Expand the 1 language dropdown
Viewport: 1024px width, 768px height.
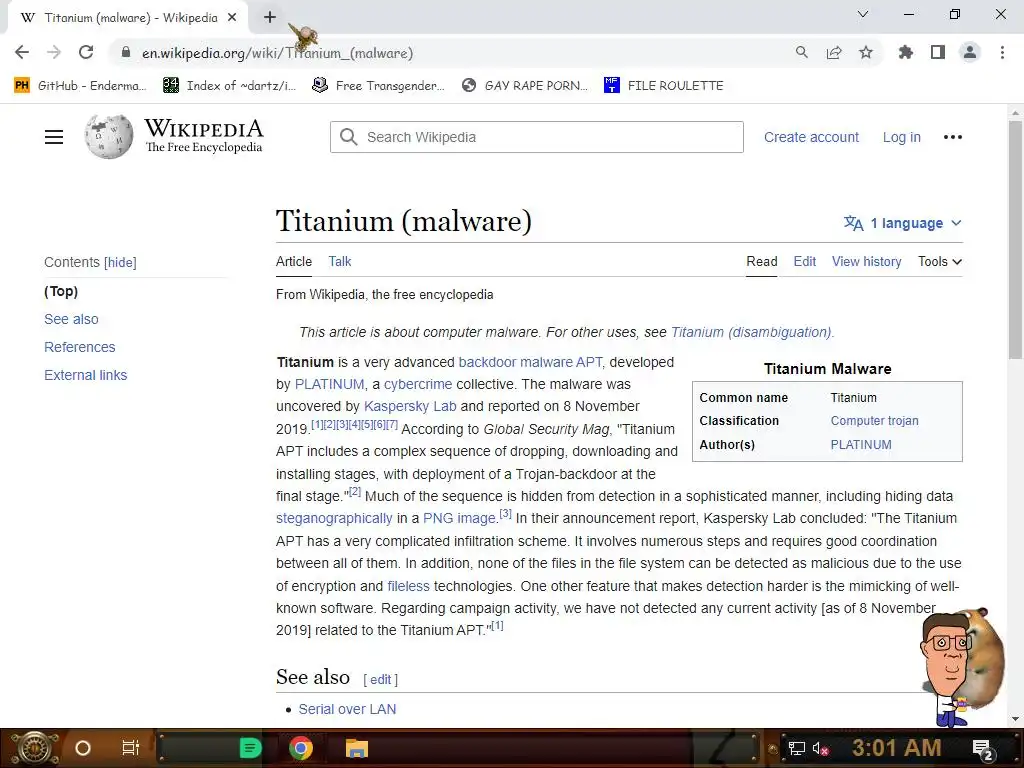pyautogui.click(x=903, y=223)
